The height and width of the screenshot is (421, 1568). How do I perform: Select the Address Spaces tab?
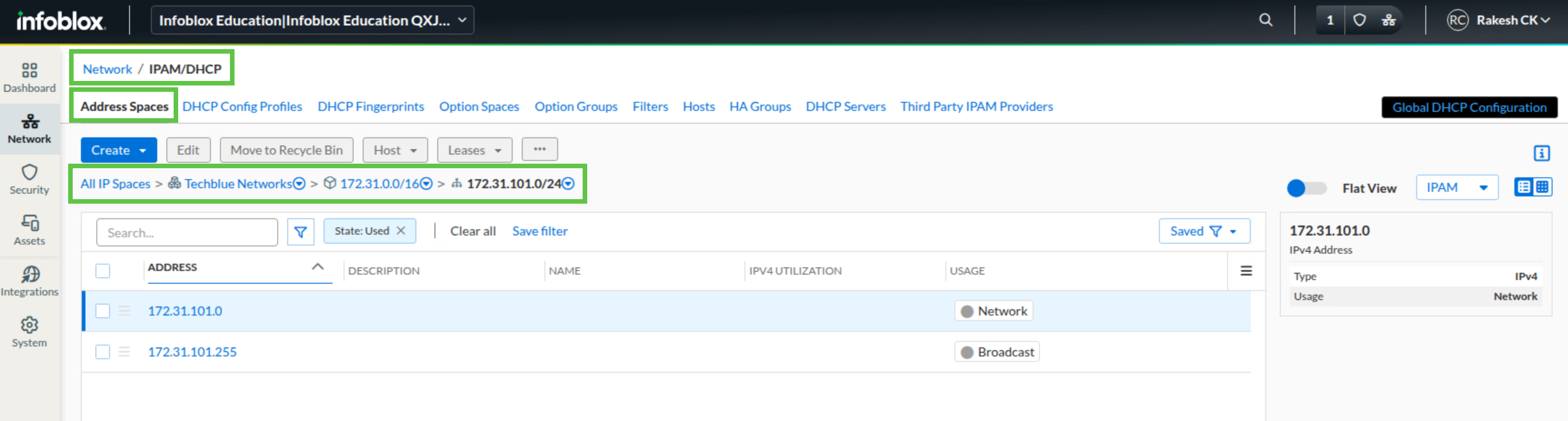[x=124, y=107]
